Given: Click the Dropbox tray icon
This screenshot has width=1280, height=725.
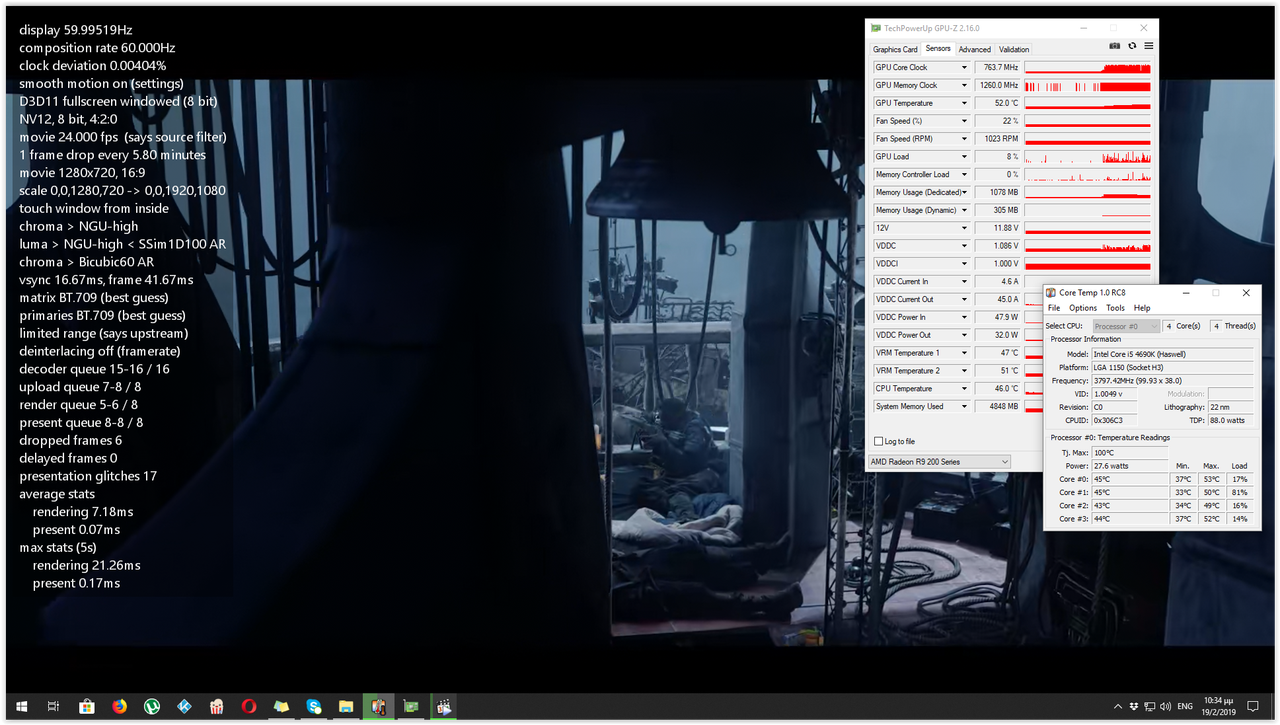Looking at the screenshot, I should [1134, 706].
